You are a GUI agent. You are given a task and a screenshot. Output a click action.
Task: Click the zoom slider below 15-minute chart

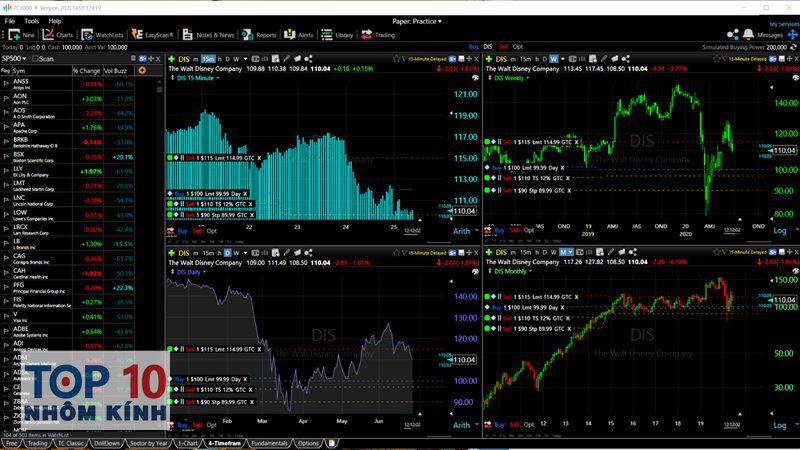click(439, 242)
